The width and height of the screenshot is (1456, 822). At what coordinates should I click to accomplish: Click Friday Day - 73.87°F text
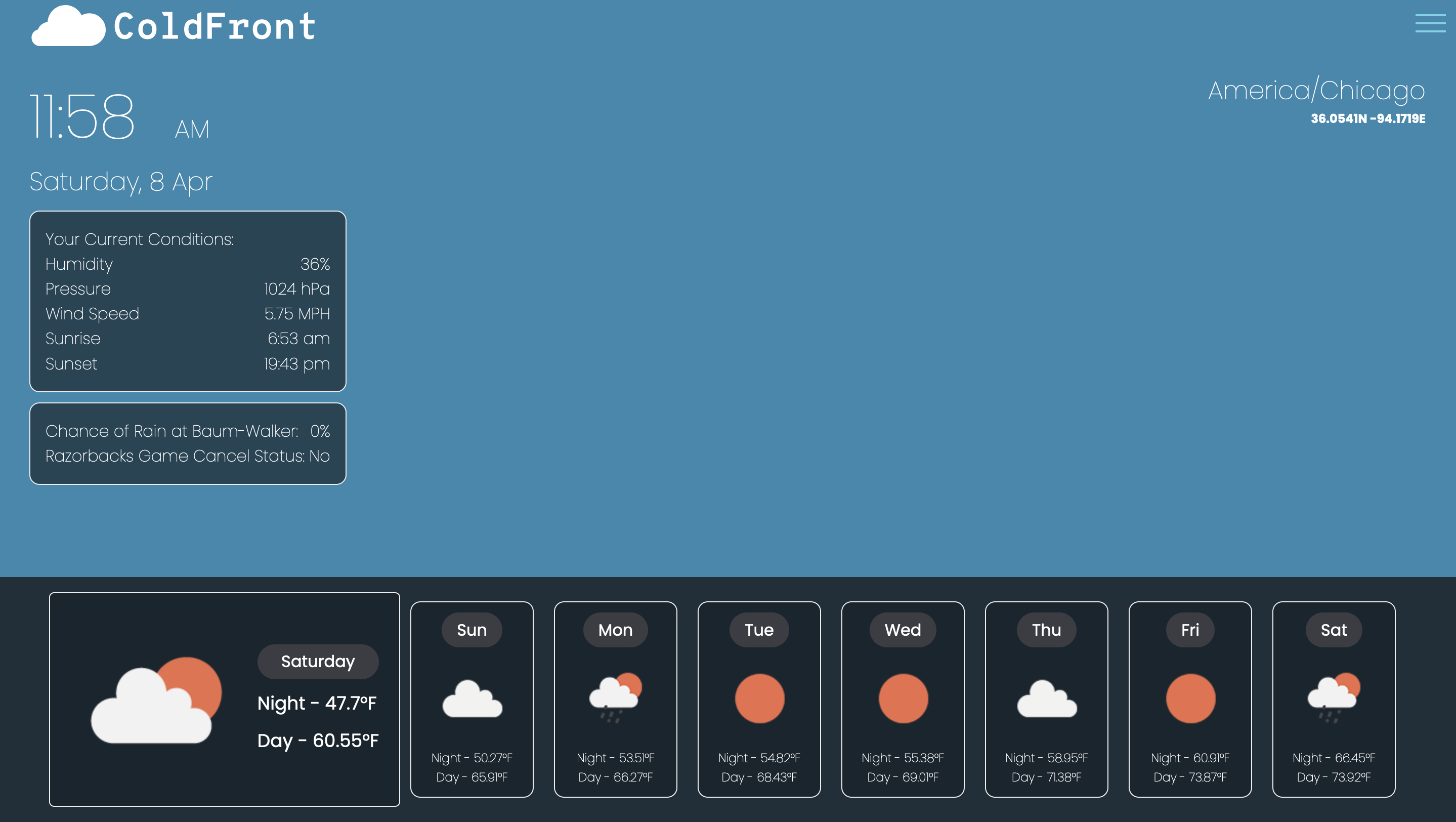pyautogui.click(x=1190, y=777)
